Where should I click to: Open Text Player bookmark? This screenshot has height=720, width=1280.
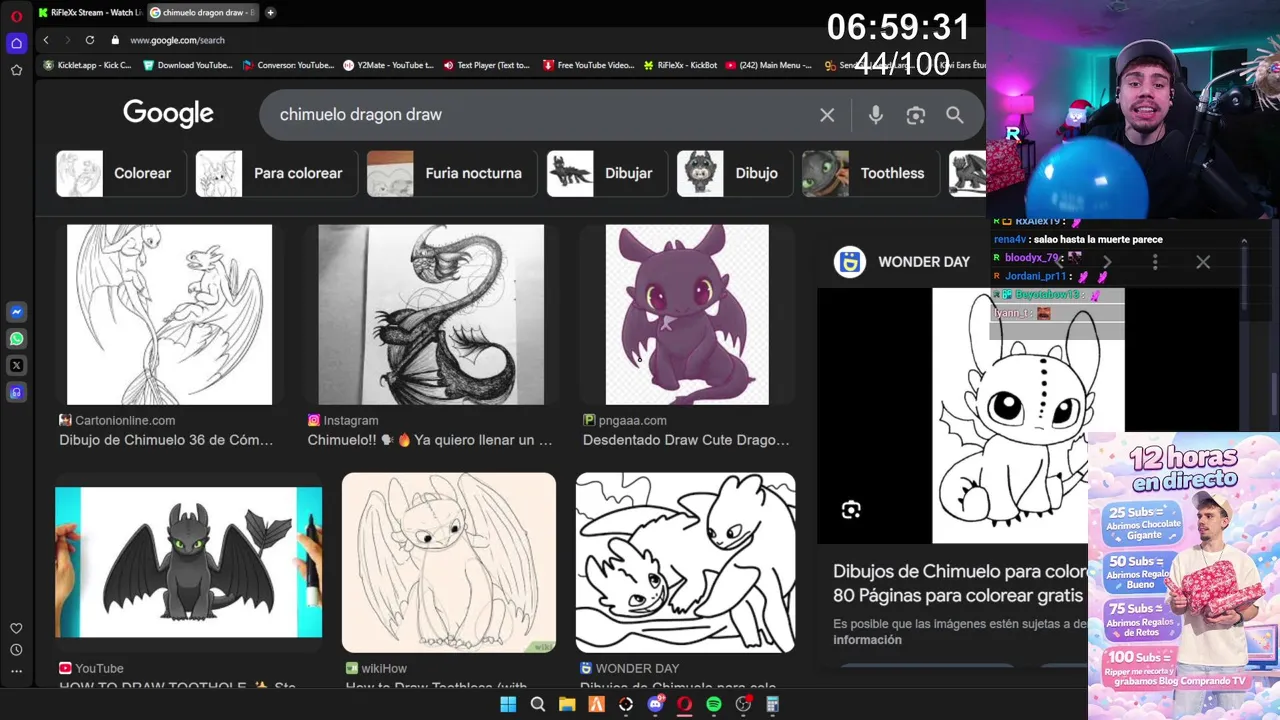click(x=487, y=65)
